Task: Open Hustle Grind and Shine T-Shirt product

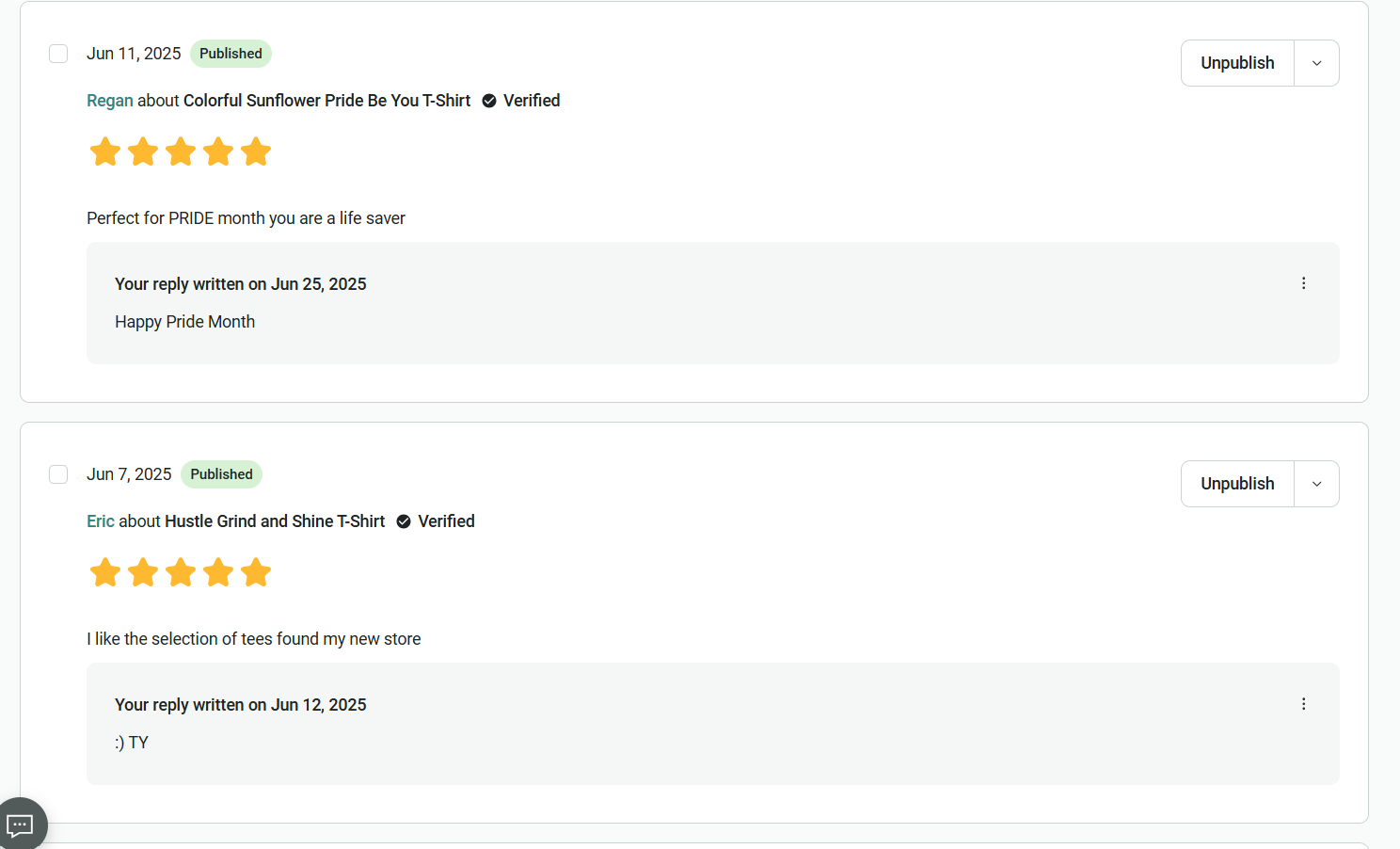Action: (275, 521)
